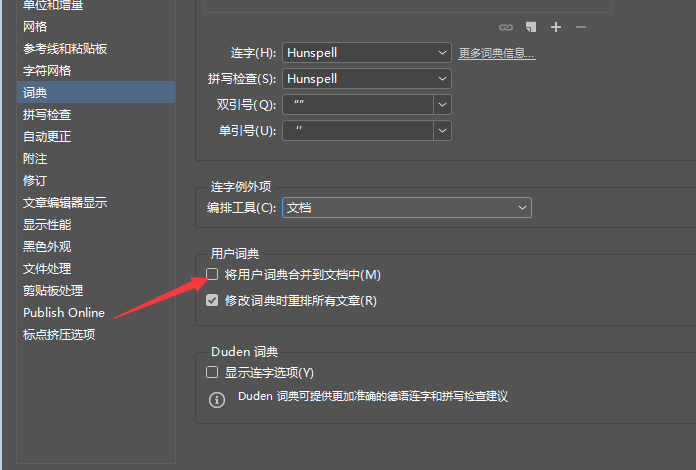Go to 参考线和粘贴板 settings category
The height and width of the screenshot is (470, 696).
[x=65, y=49]
